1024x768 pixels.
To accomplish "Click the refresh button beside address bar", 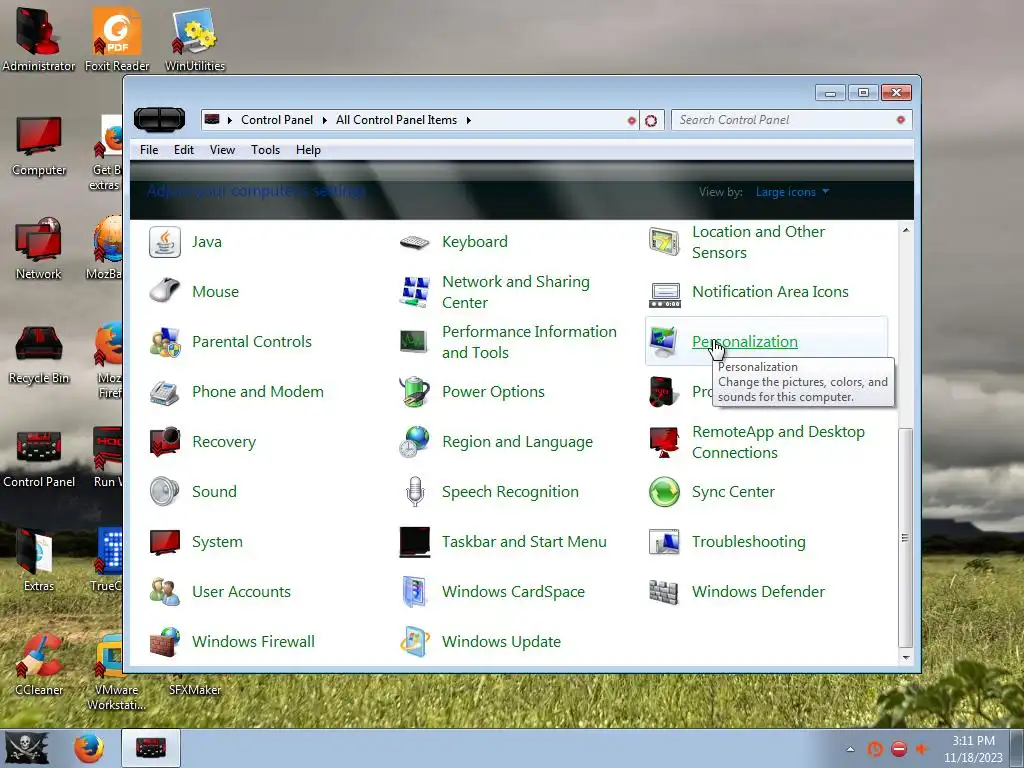I will (651, 120).
